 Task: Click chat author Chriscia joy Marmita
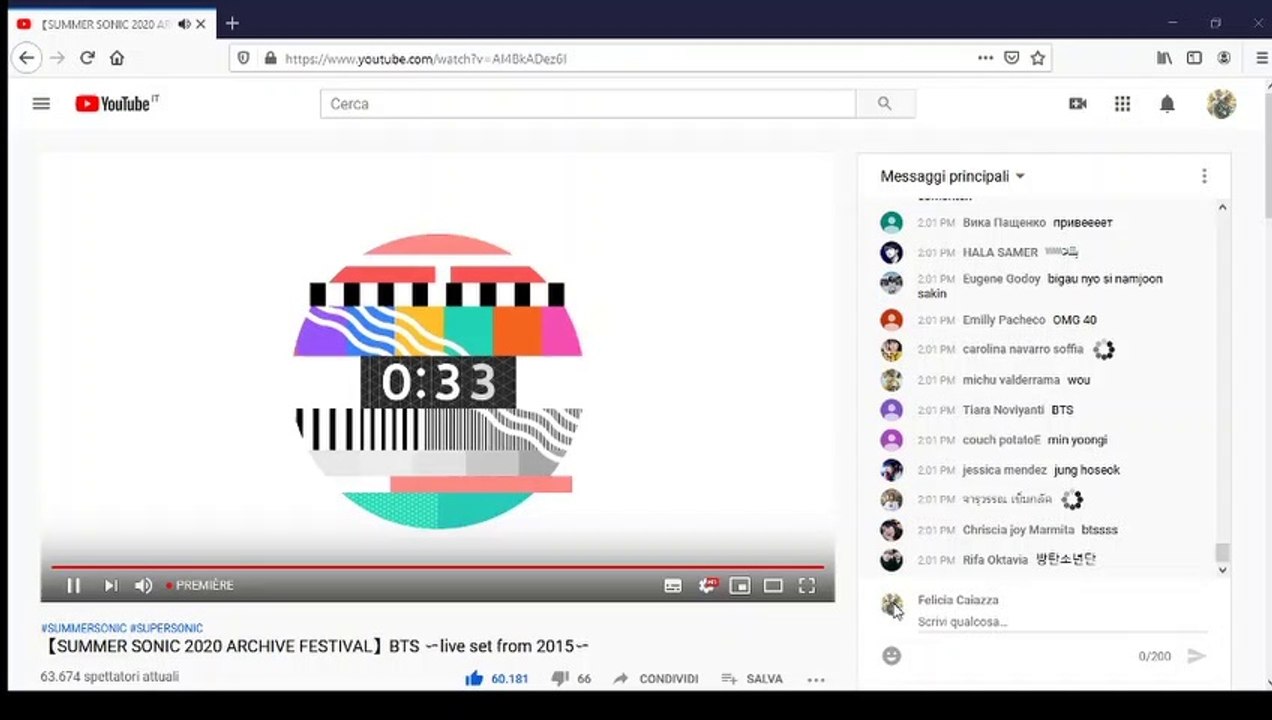tap(1018, 530)
